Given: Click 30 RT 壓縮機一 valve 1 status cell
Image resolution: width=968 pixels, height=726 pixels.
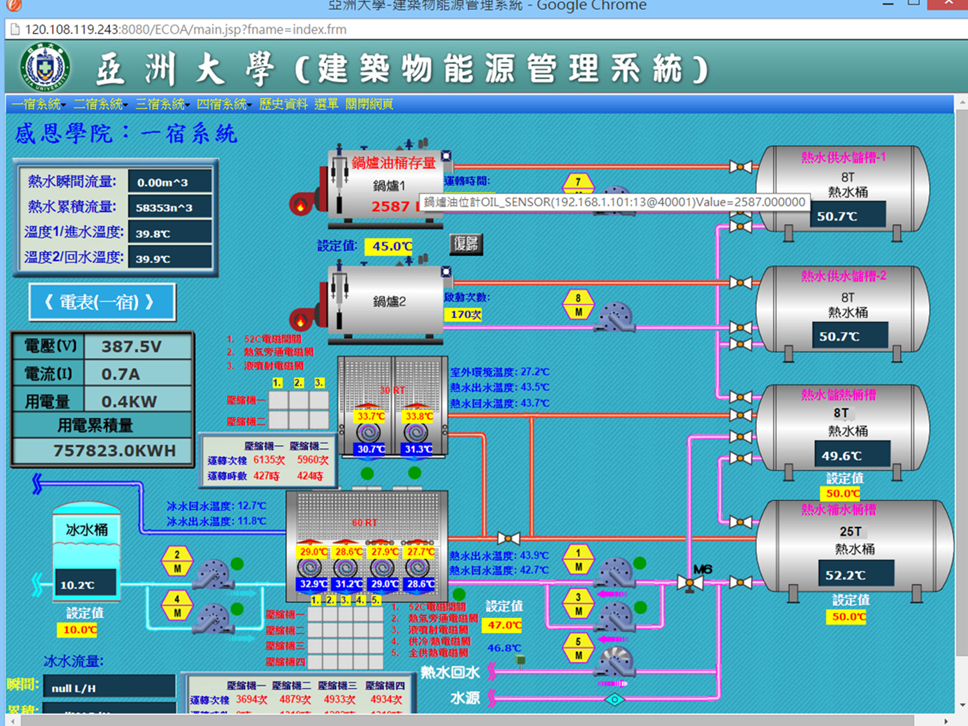Looking at the screenshot, I should pos(278,400).
